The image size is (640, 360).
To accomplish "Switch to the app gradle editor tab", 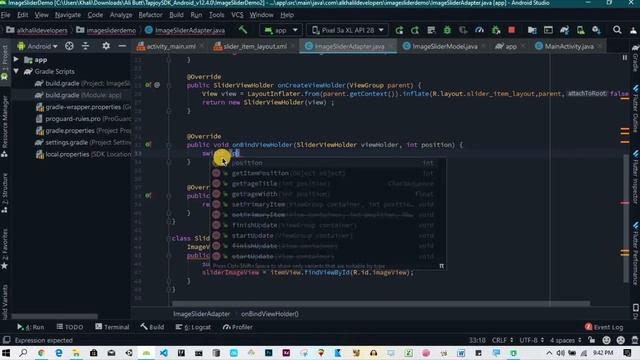I will tap(510, 47).
